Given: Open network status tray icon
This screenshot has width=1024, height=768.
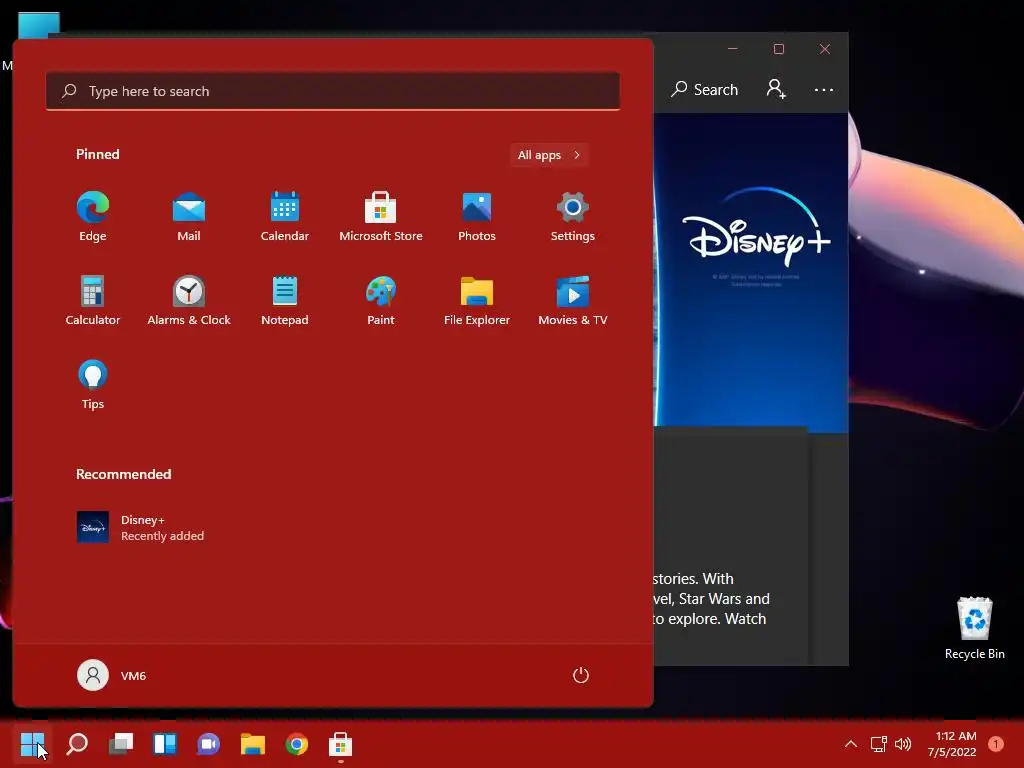Looking at the screenshot, I should [878, 744].
